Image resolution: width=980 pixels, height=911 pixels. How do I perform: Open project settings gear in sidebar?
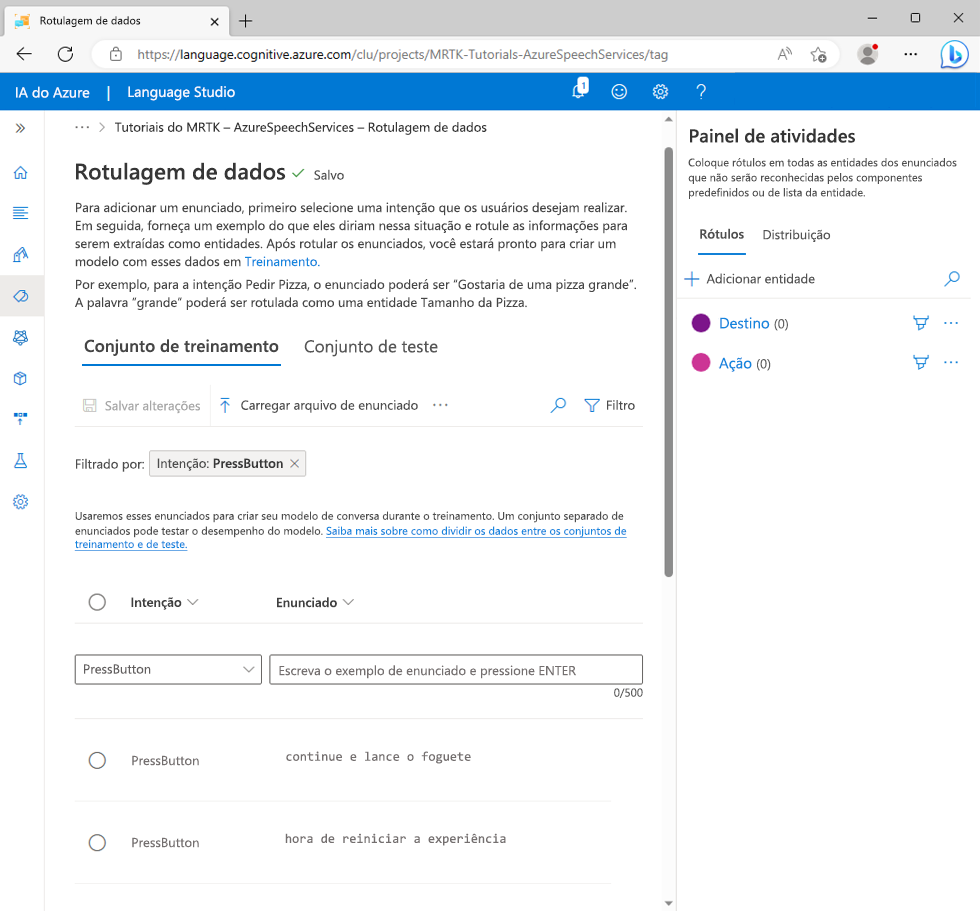[x=21, y=502]
